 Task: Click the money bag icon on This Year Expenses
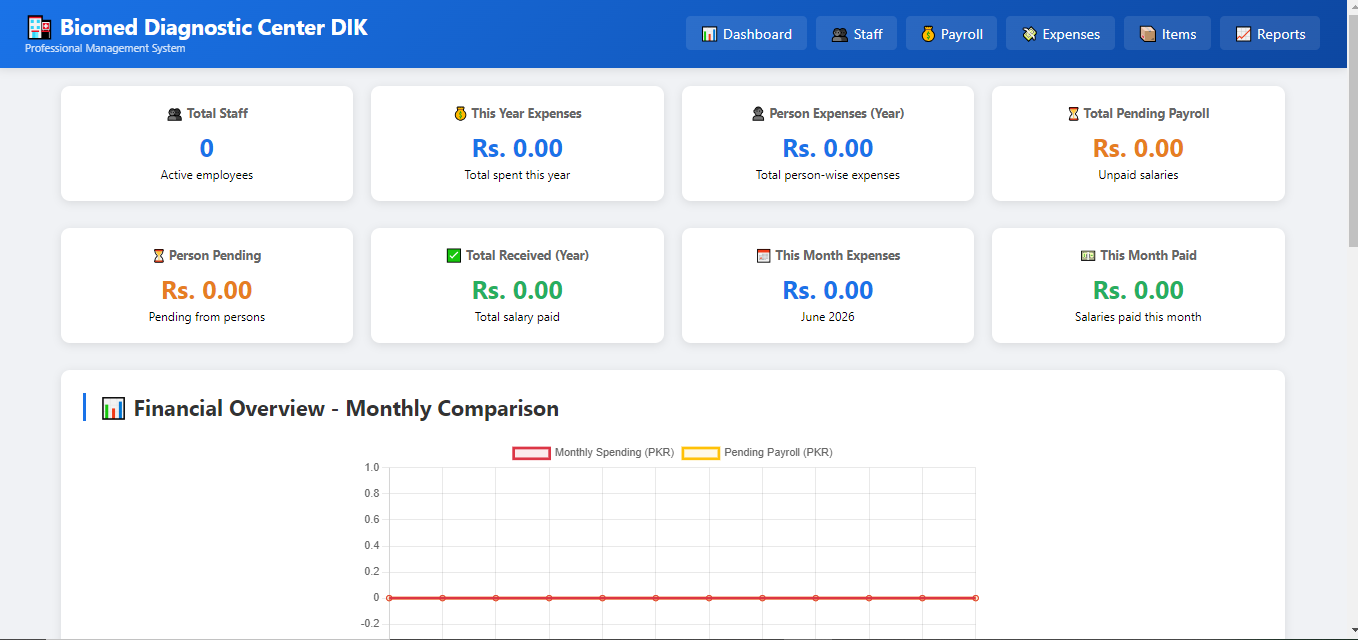pyautogui.click(x=460, y=114)
